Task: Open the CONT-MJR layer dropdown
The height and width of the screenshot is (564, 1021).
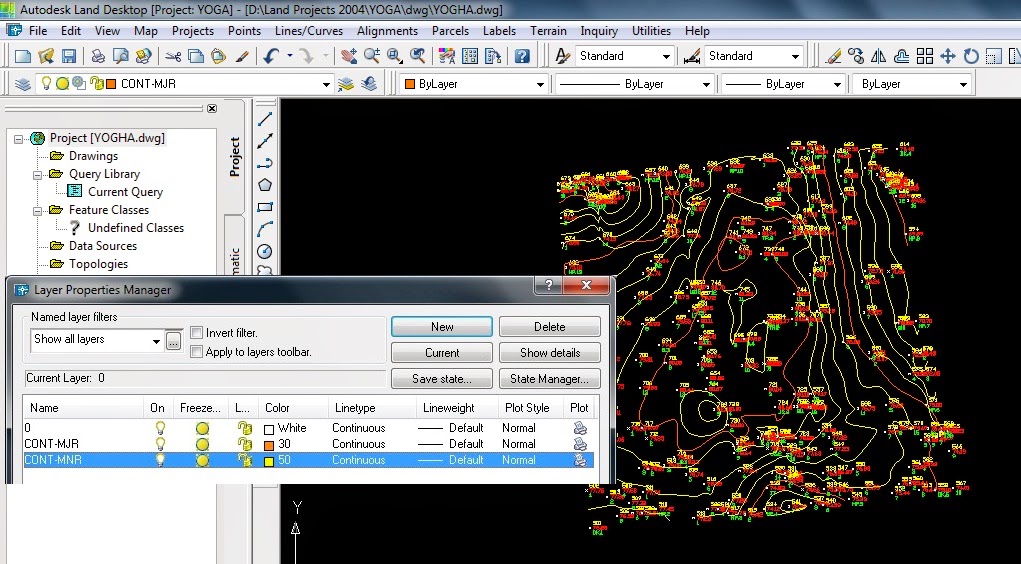Action: (x=326, y=85)
